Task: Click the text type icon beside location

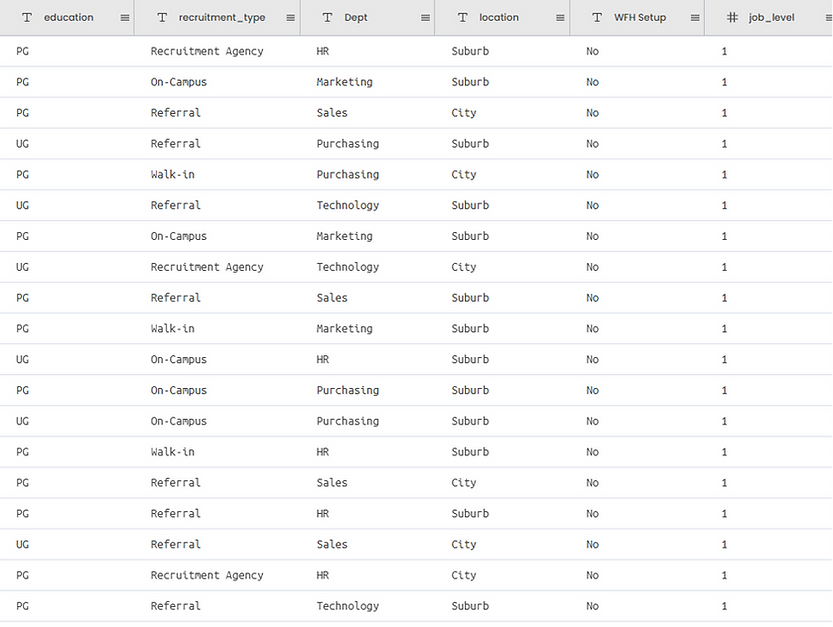Action: coord(462,18)
